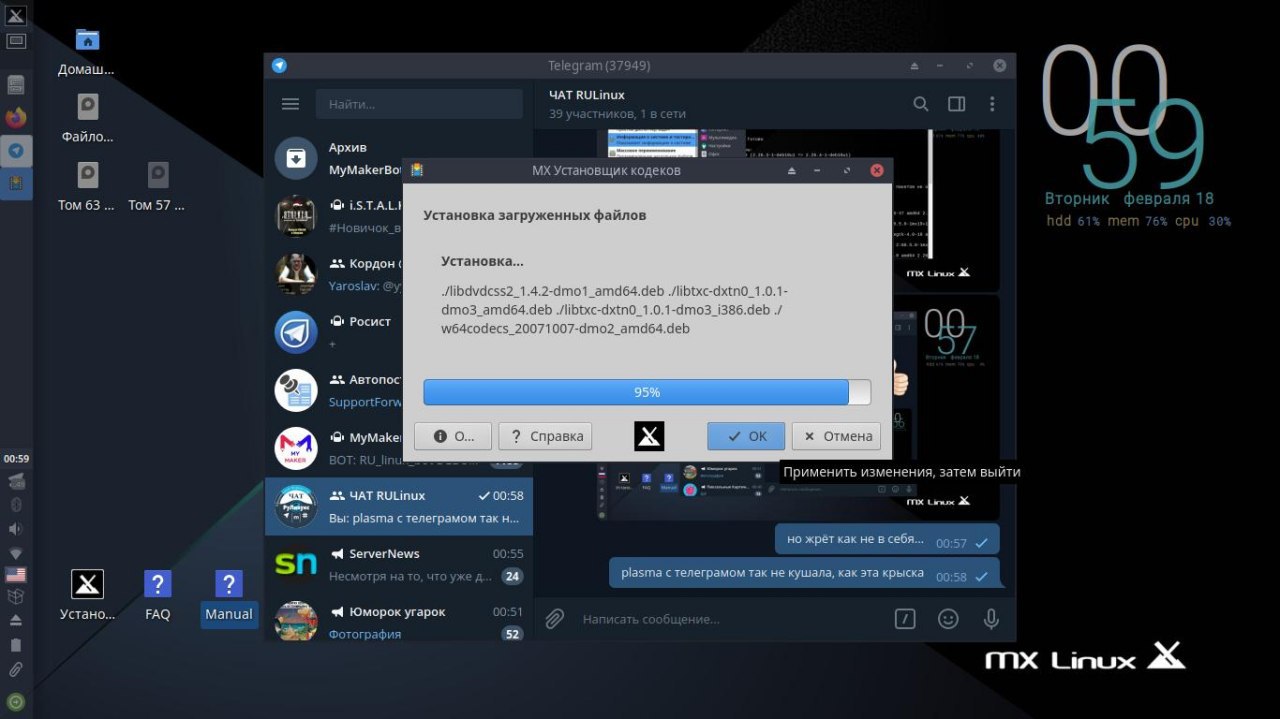The width and height of the screenshot is (1280, 719).
Task: Open file manager from side panel
Action: click(16, 85)
